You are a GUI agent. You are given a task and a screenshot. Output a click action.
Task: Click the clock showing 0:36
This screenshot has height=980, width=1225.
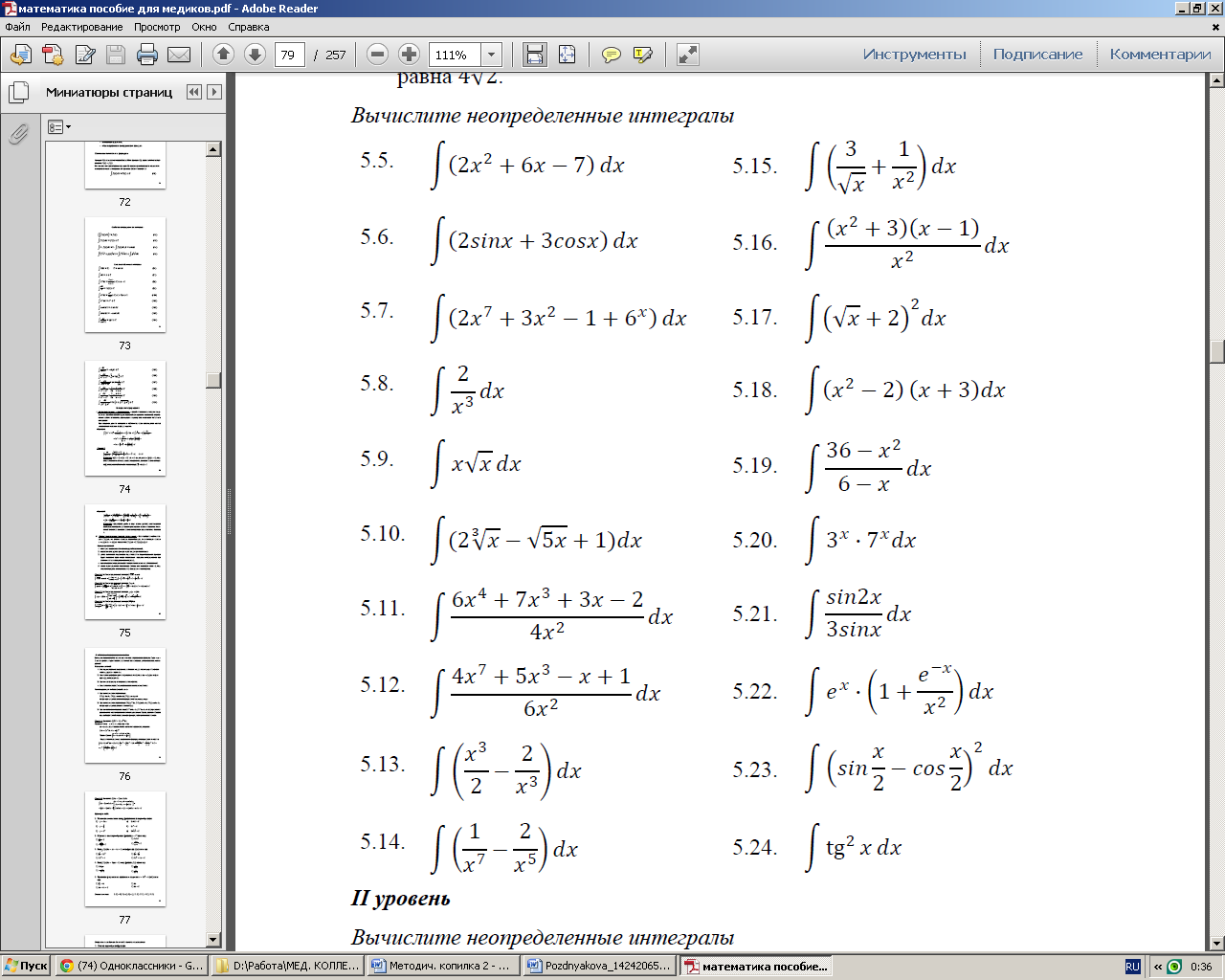[1202, 967]
